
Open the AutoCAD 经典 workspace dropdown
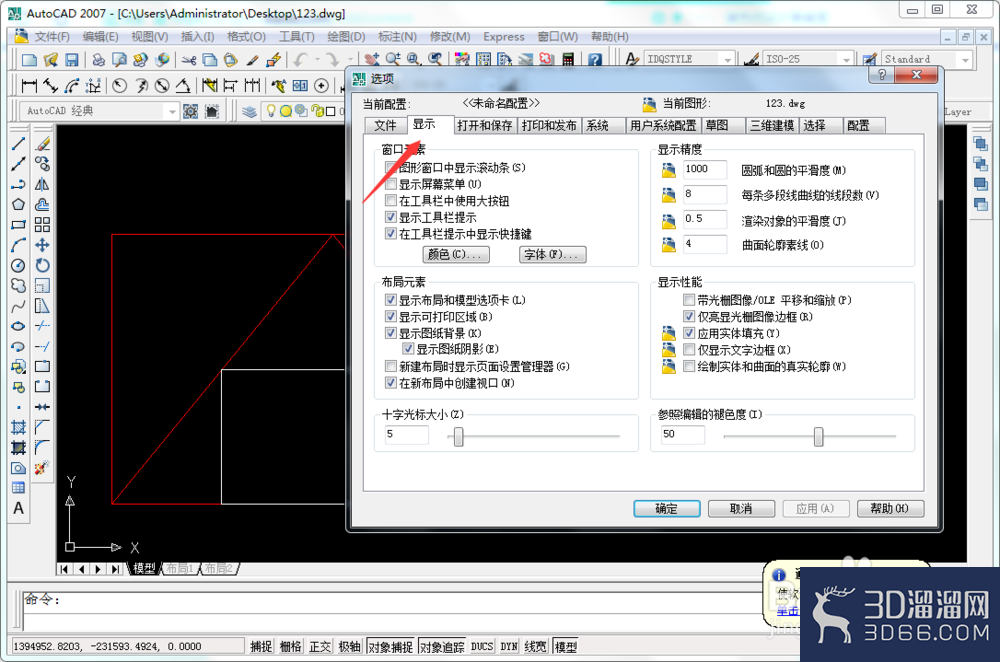(x=171, y=112)
